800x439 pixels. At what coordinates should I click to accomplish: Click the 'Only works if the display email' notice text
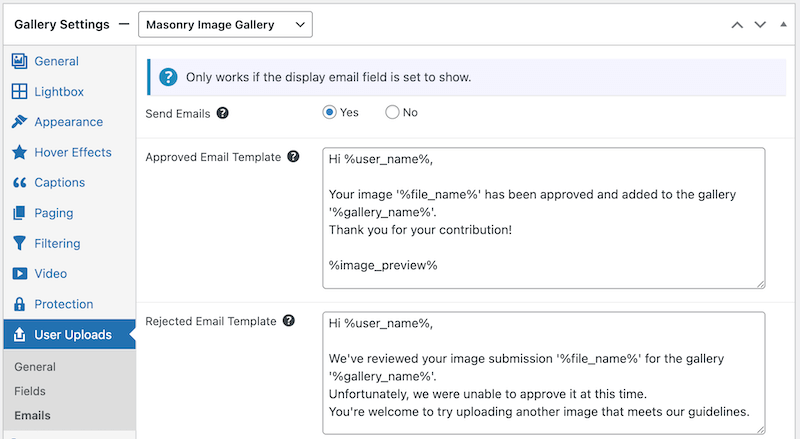[328, 77]
